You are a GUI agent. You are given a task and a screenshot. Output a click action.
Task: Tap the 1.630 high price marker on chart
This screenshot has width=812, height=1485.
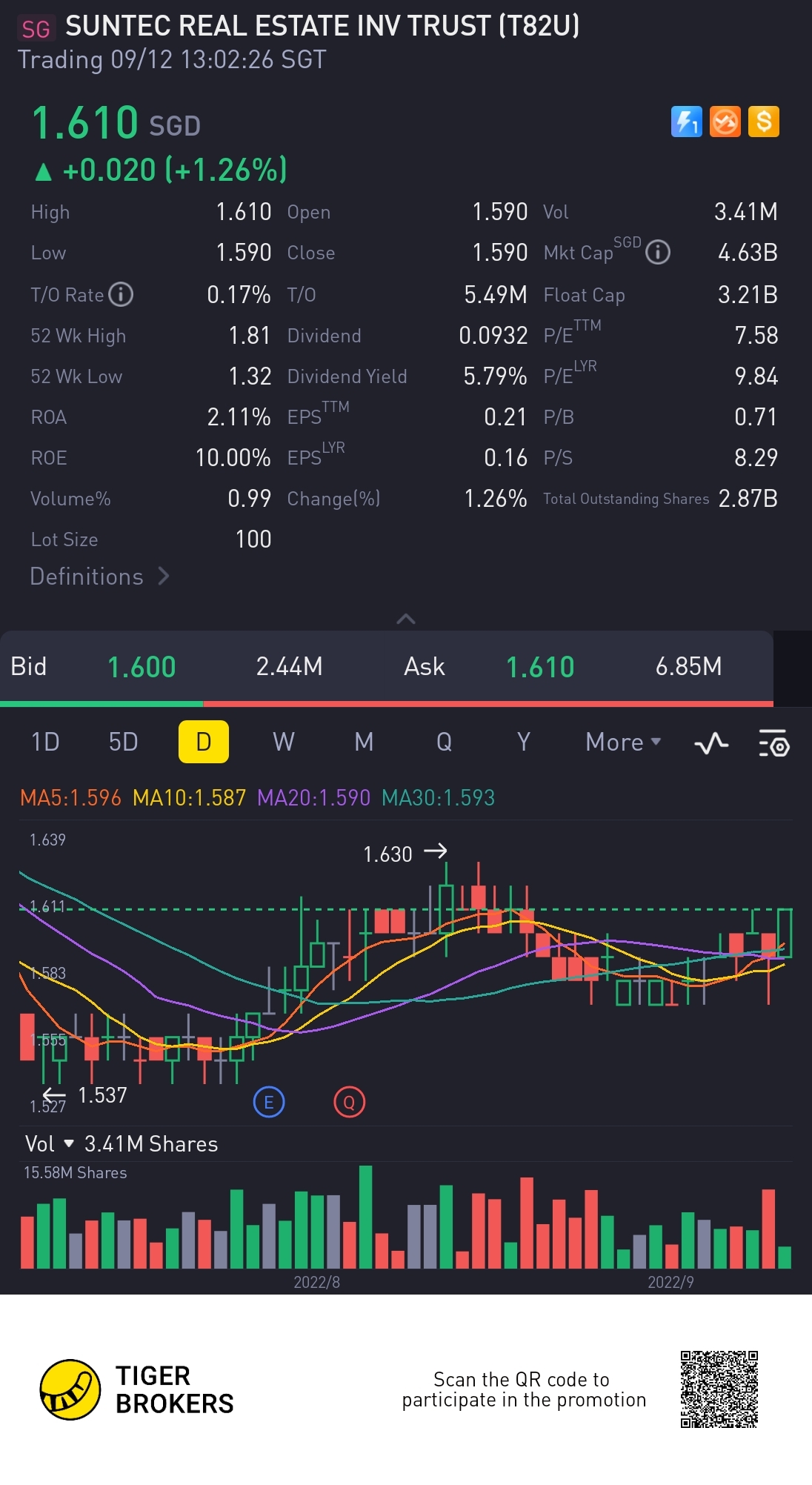coord(405,854)
